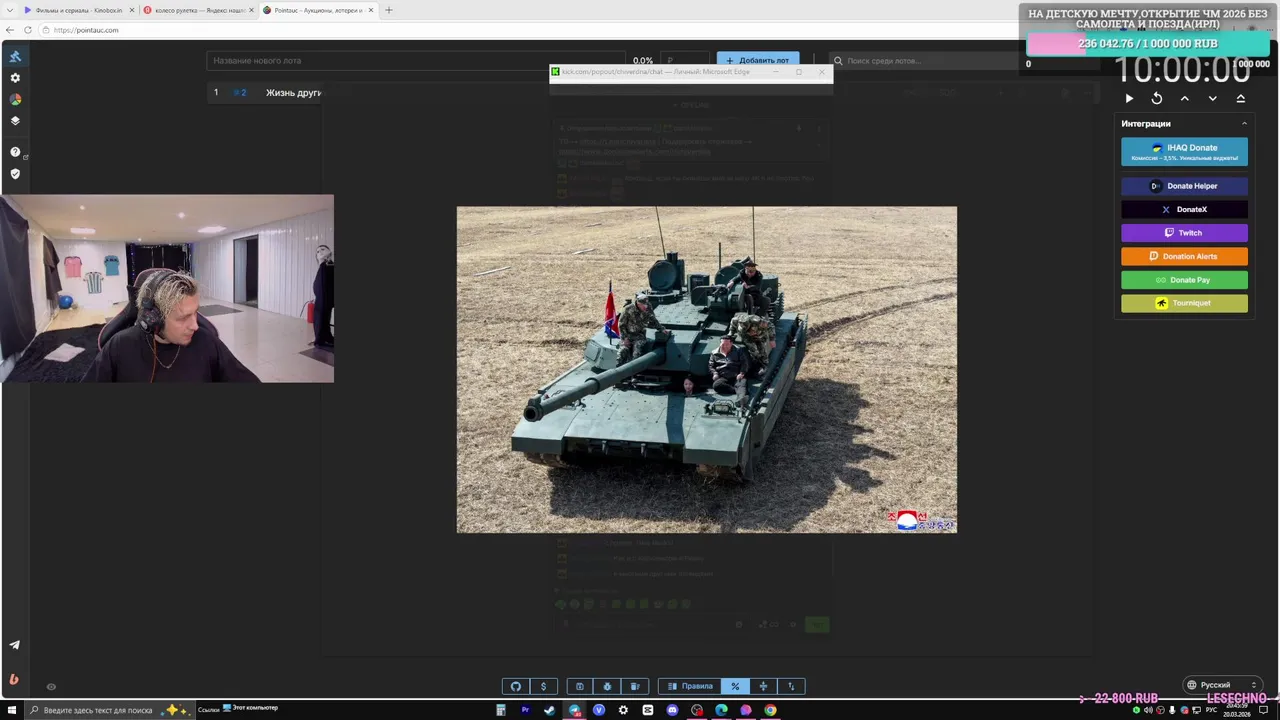Click the tank image thumbnail
This screenshot has height=720, width=1280.
pos(707,369)
